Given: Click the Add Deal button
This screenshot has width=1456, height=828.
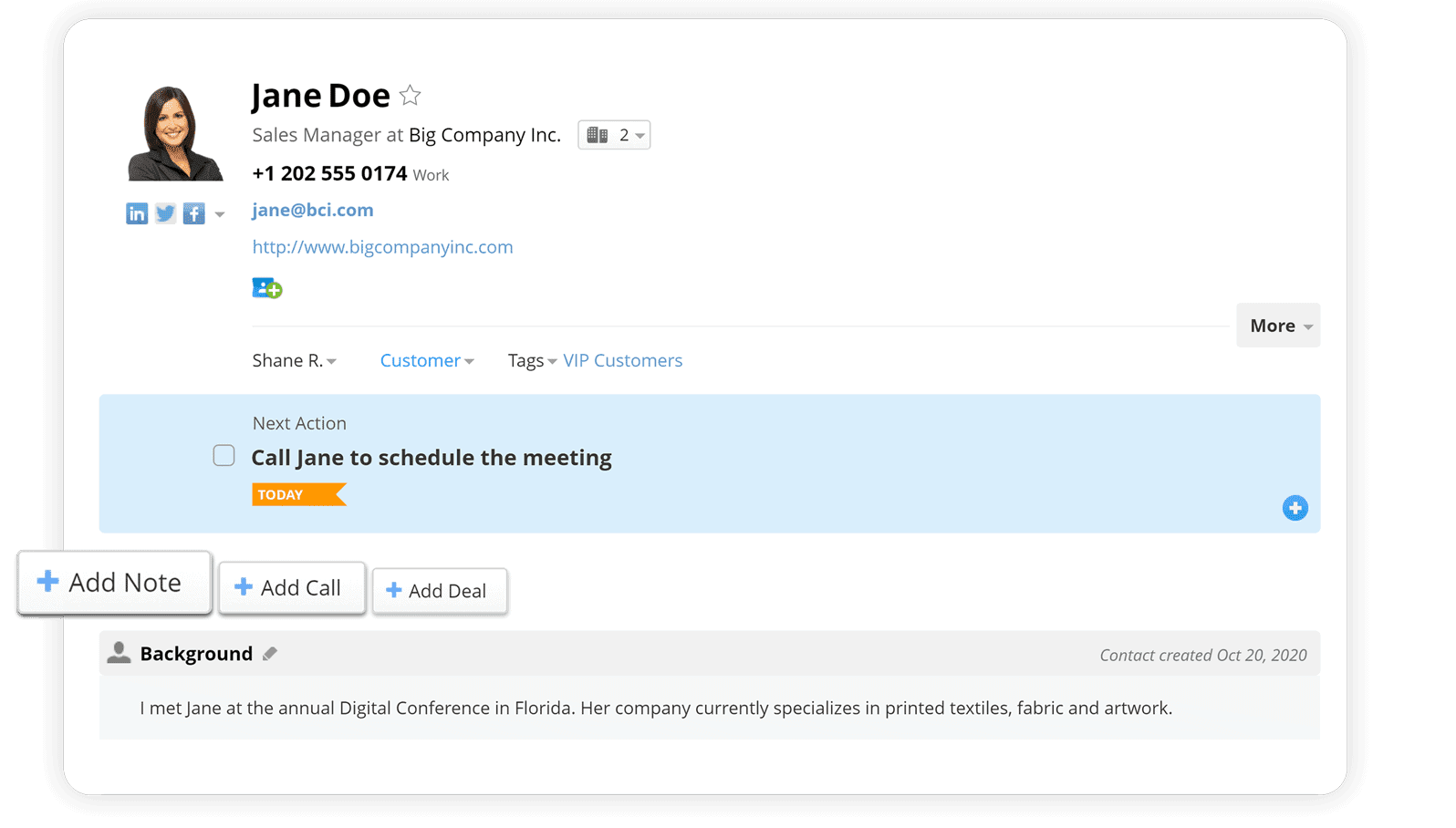Looking at the screenshot, I should [x=439, y=591].
